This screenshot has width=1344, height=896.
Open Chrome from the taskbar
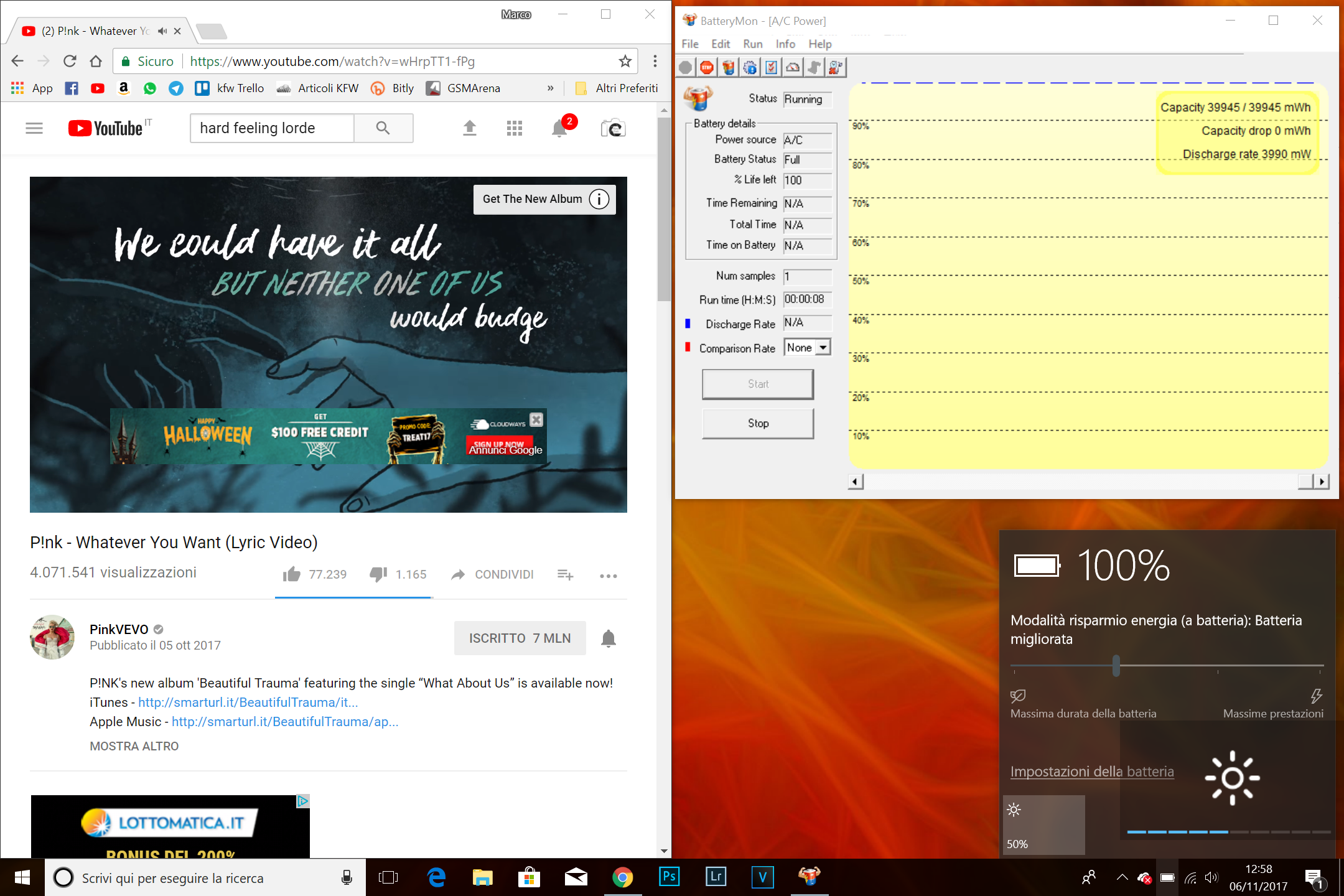[x=622, y=877]
